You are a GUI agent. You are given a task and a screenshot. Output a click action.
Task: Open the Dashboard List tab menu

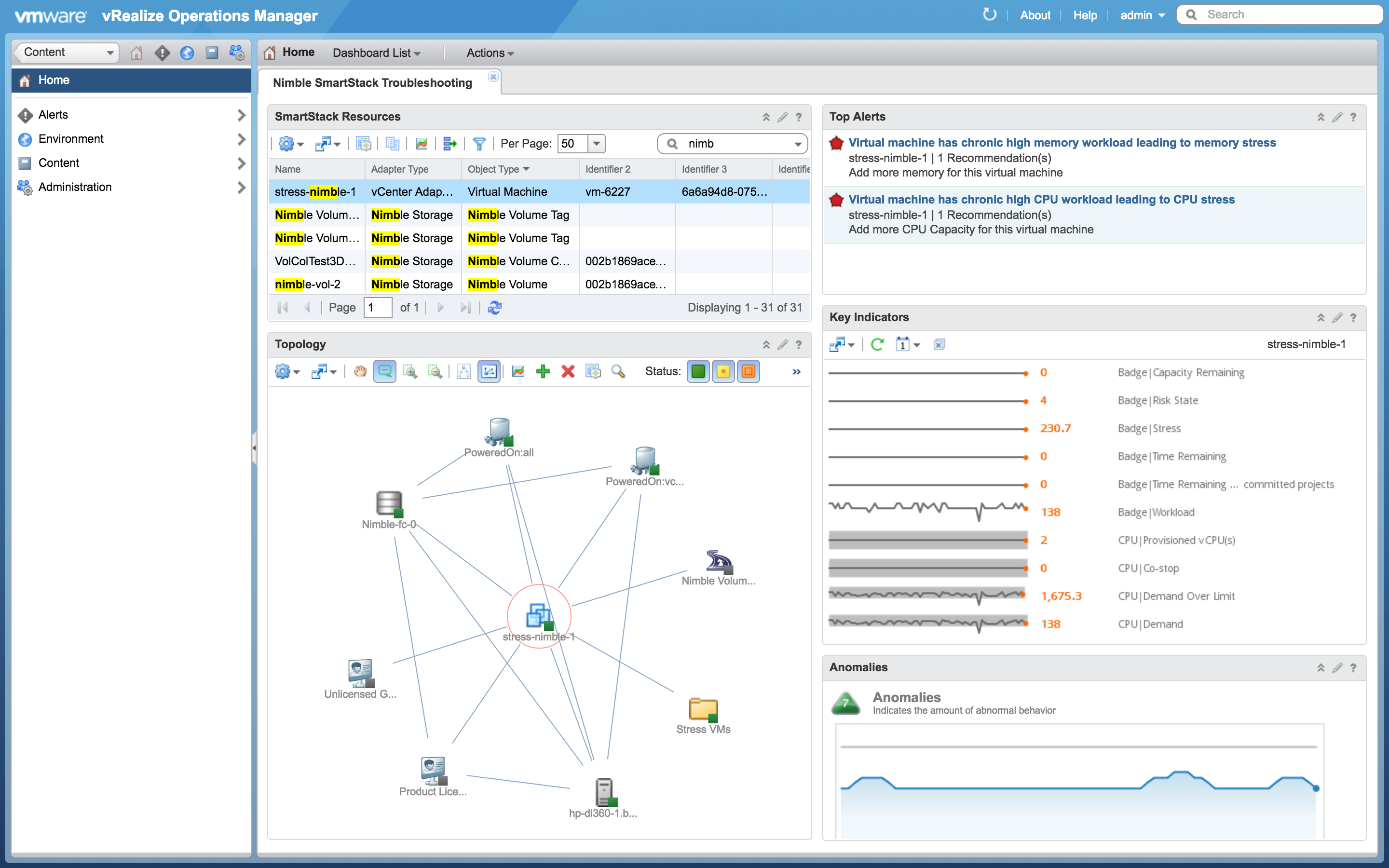coord(376,52)
